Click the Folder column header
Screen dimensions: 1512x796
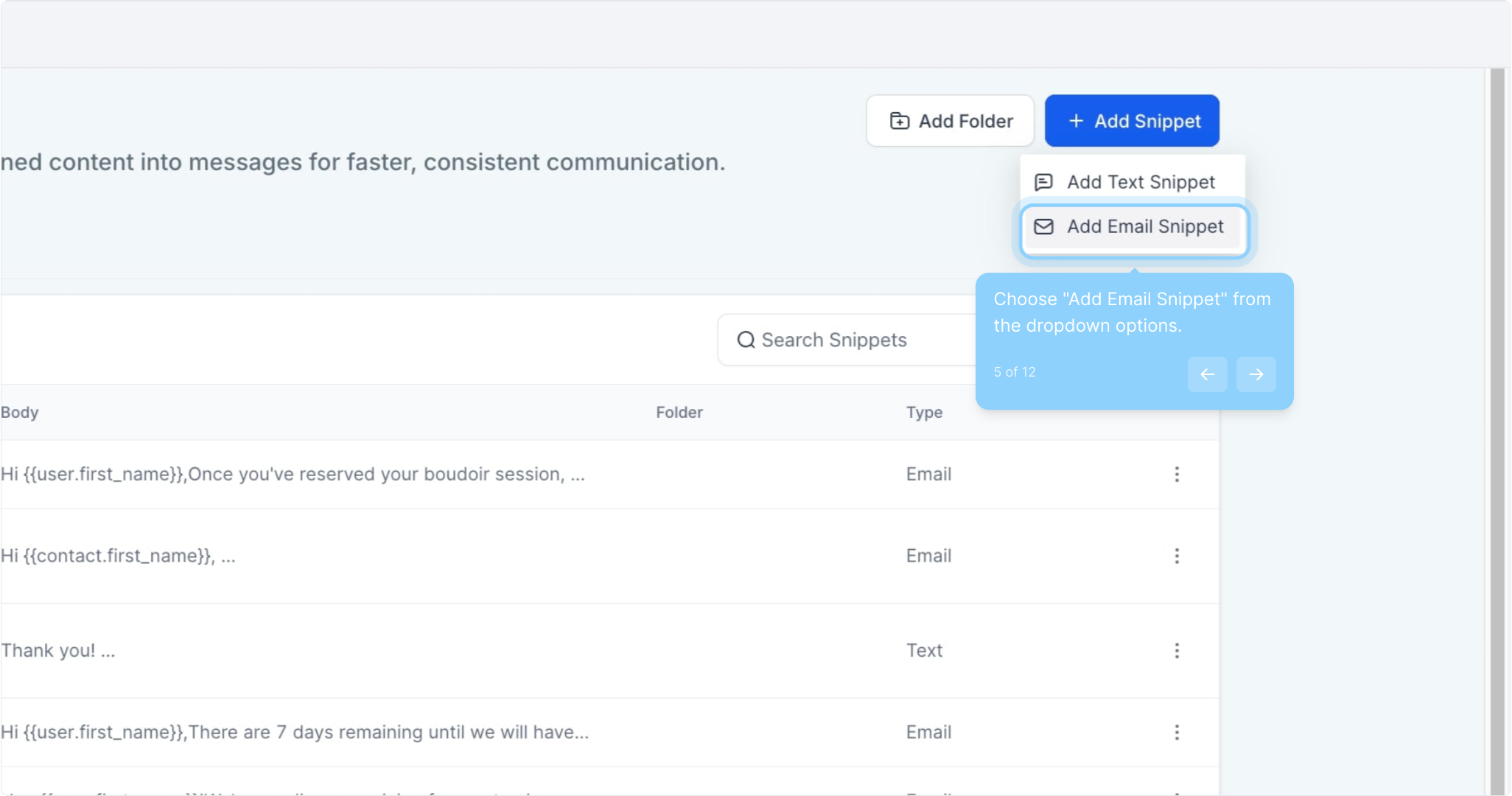(x=679, y=413)
